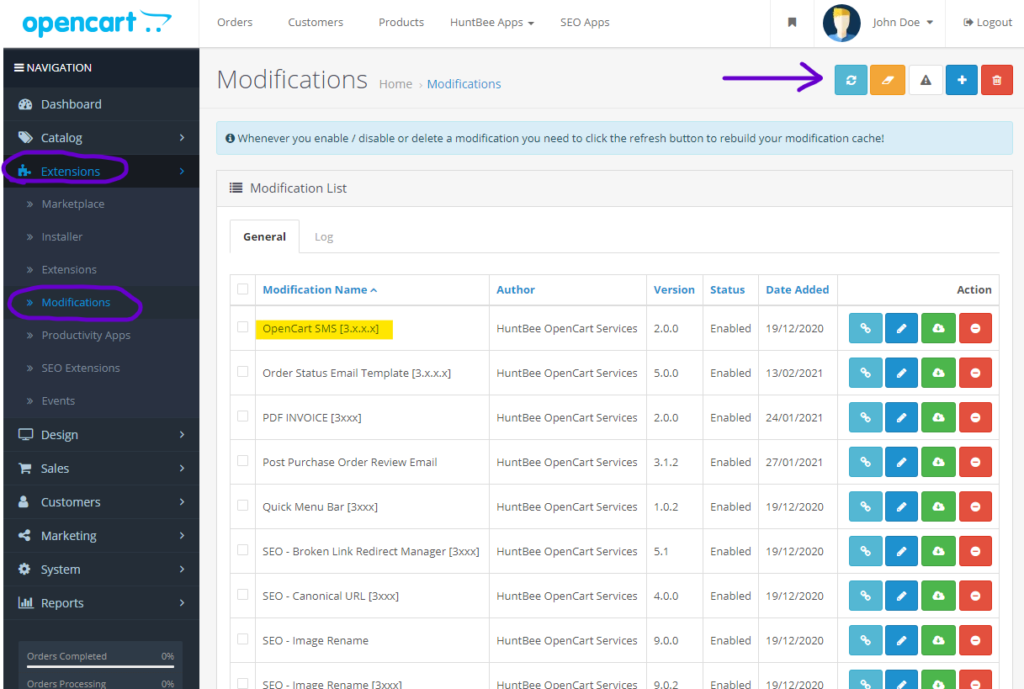Open the bookmark icon in header
The width and height of the screenshot is (1024, 689).
pos(792,23)
